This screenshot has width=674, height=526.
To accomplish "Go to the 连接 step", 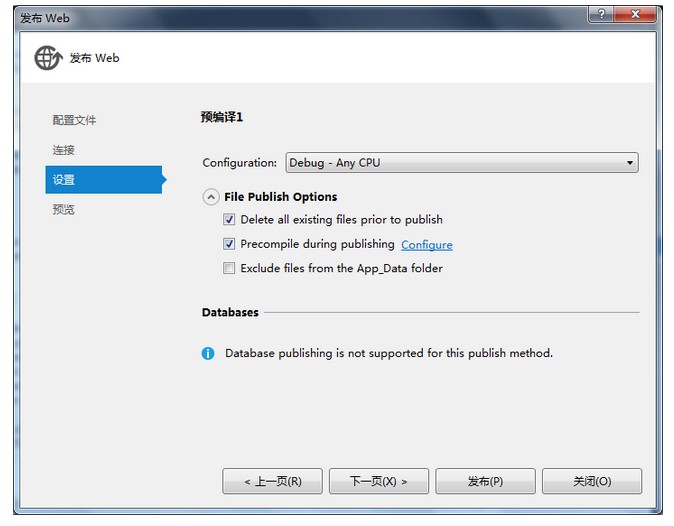I will click(64, 150).
